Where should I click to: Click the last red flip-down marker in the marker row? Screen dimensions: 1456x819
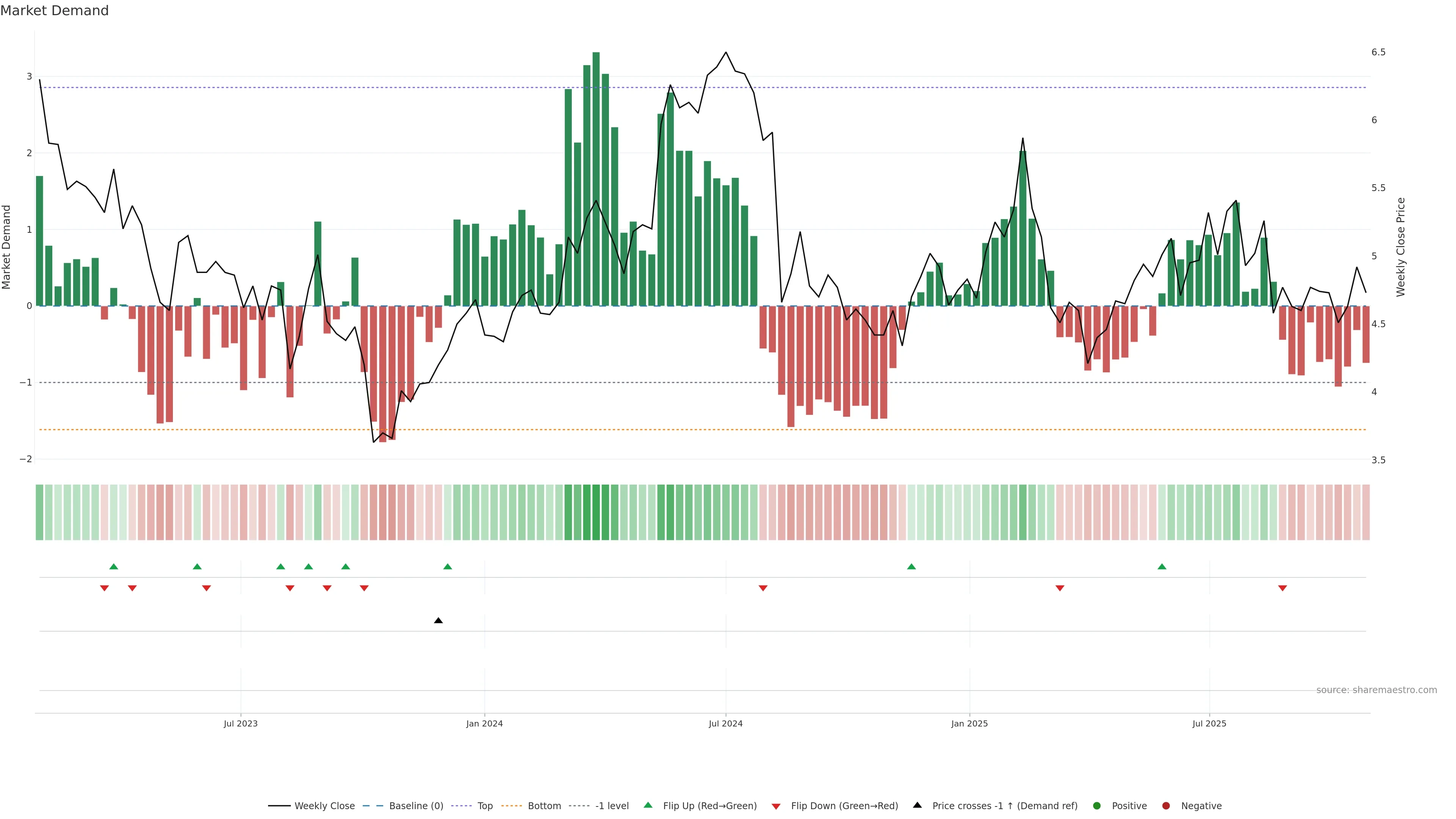point(1282,588)
